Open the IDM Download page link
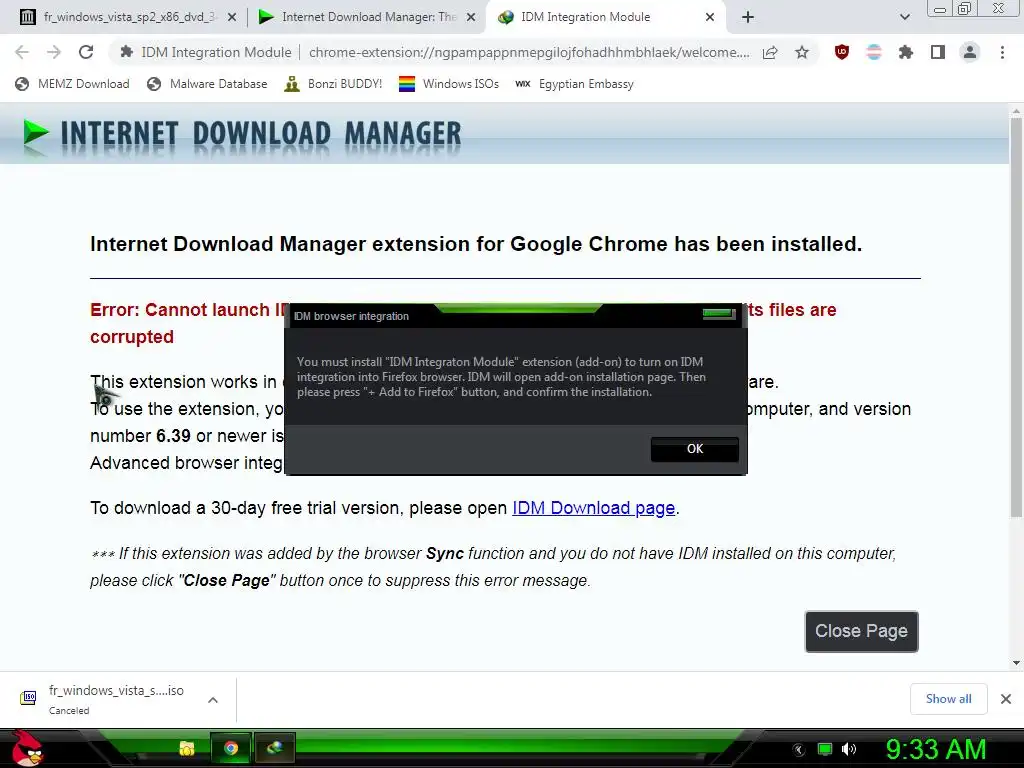This screenshot has width=1024, height=768. 593,508
